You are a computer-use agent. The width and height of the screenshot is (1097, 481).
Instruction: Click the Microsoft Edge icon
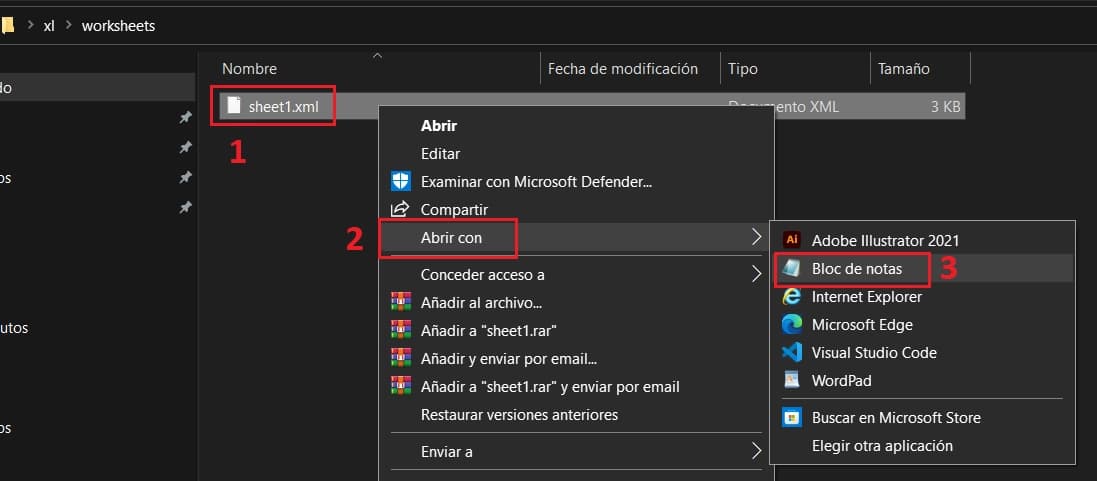pos(792,324)
